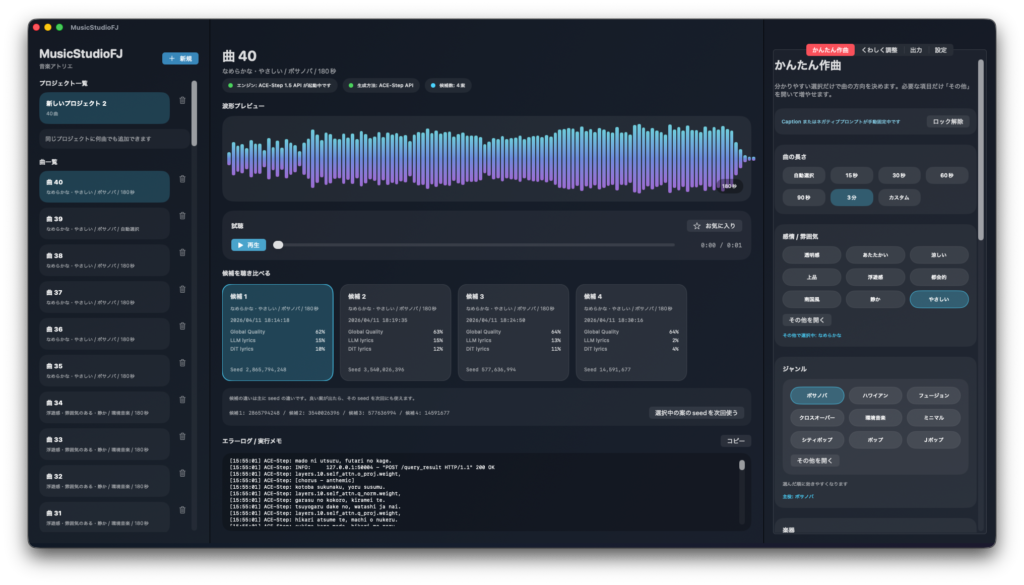Click the + 新規 button
1024x585 pixels.
[x=180, y=58]
